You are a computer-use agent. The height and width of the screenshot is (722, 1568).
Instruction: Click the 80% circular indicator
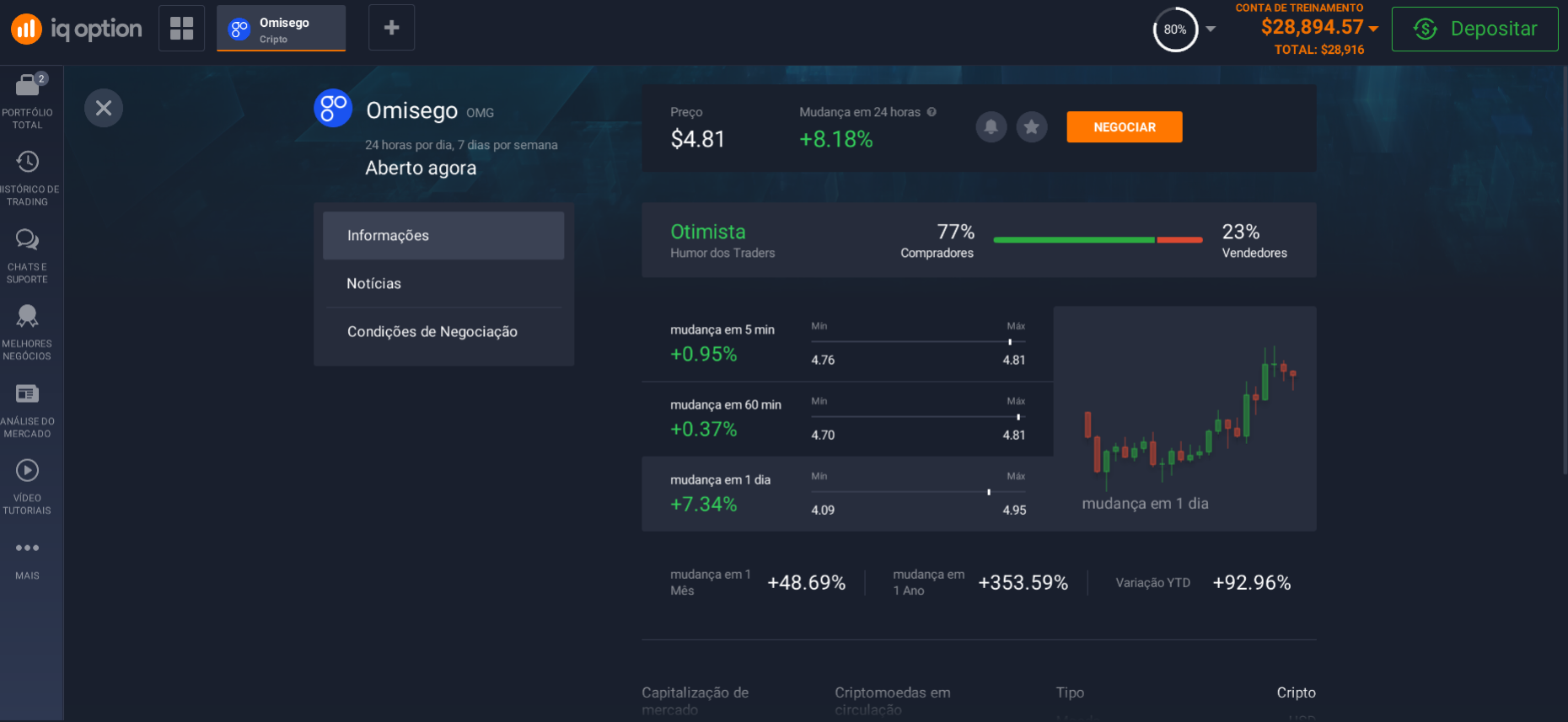pyautogui.click(x=1175, y=29)
